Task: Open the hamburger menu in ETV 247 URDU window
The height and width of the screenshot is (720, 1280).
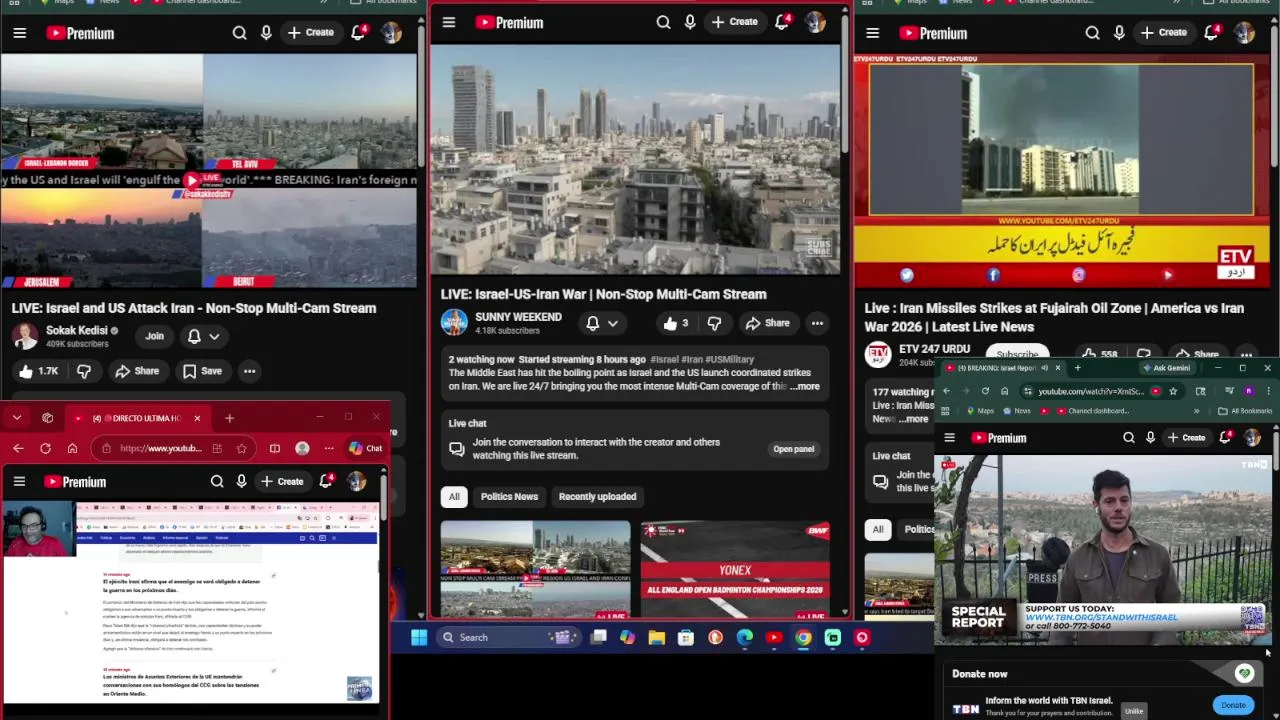Action: (x=872, y=33)
